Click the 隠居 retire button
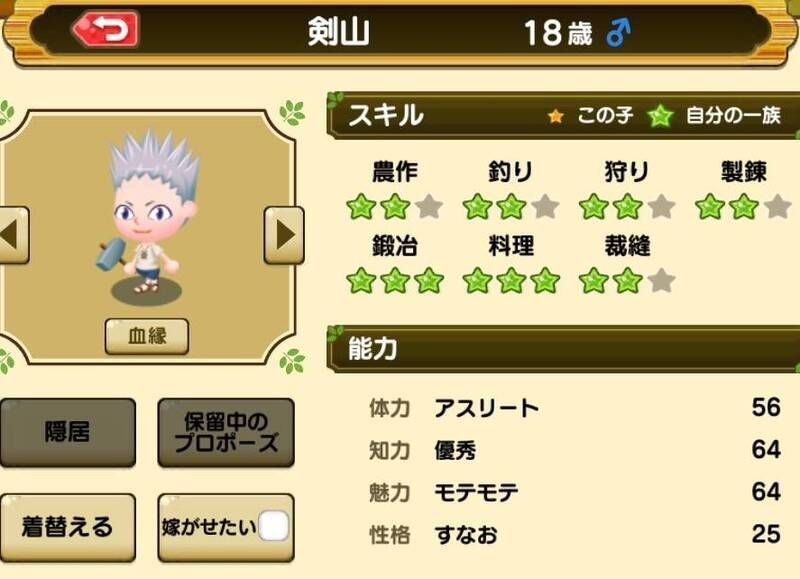 pyautogui.click(x=67, y=433)
